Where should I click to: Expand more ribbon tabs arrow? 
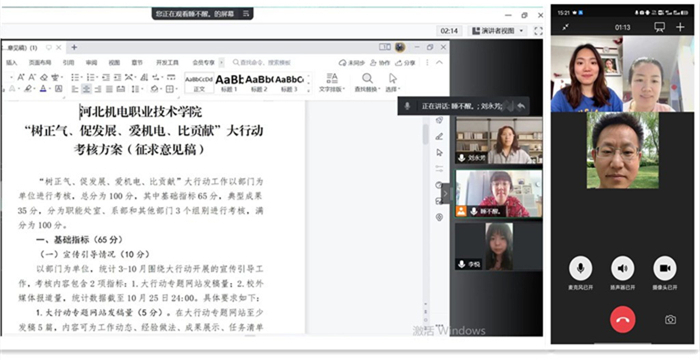[x=222, y=63]
